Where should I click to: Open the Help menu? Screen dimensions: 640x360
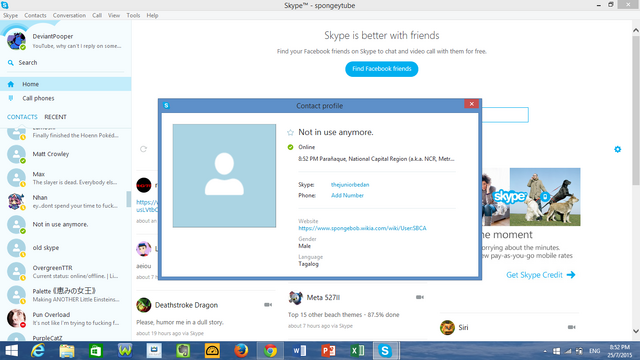[152, 16]
